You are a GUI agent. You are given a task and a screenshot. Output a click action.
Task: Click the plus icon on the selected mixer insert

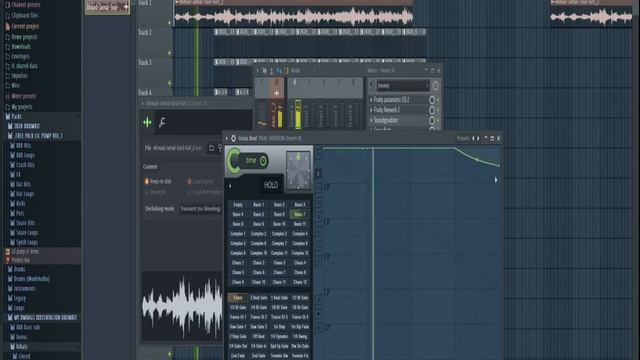click(x=276, y=93)
